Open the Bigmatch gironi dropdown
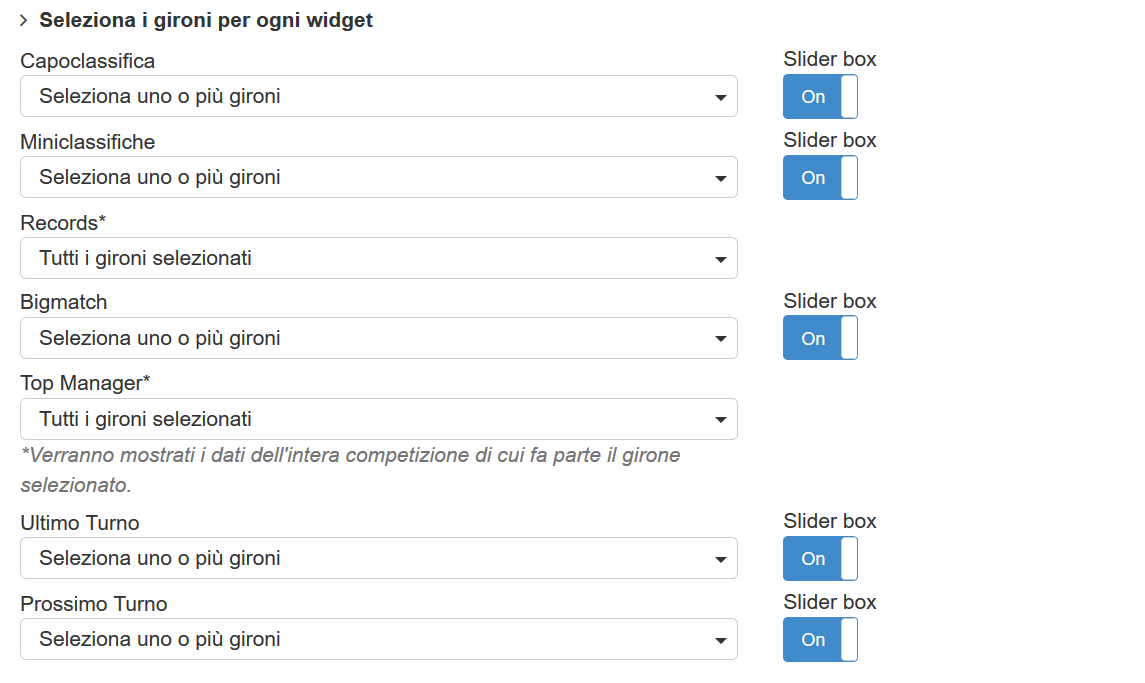The height and width of the screenshot is (683, 1145). click(x=378, y=339)
